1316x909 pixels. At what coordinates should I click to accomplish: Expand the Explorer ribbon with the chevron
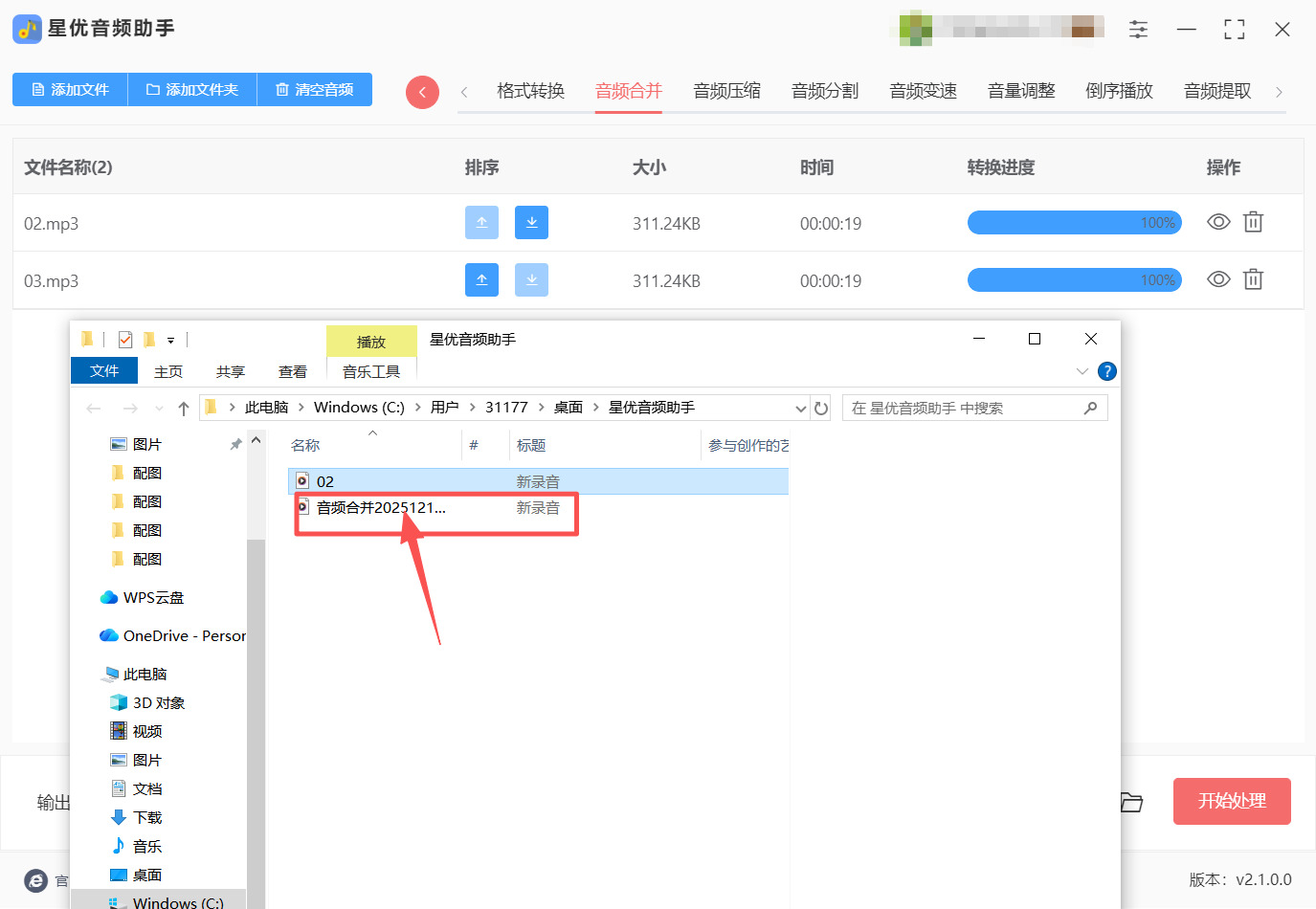(1082, 371)
